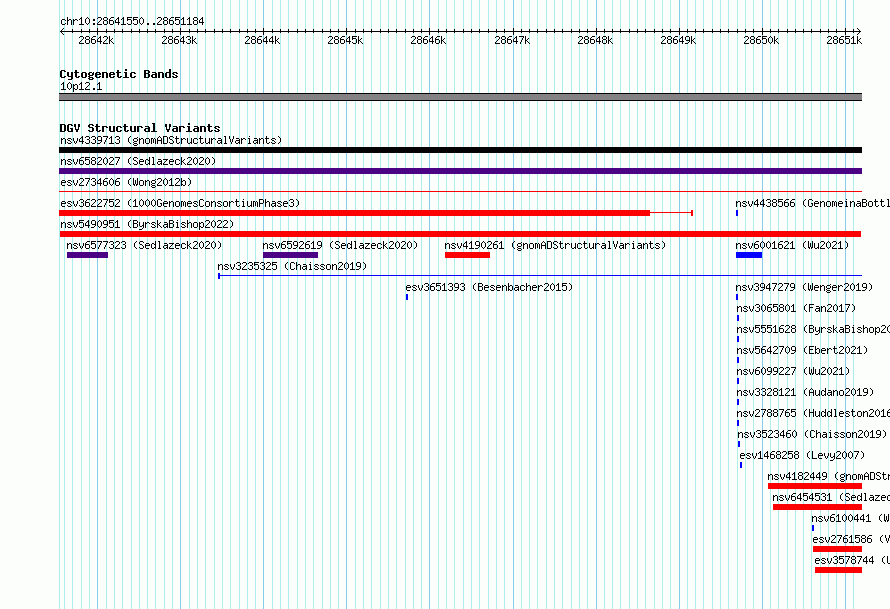890x609 pixels.
Task: Select the blue nsv6001621 variant bar
Action: [x=749, y=255]
